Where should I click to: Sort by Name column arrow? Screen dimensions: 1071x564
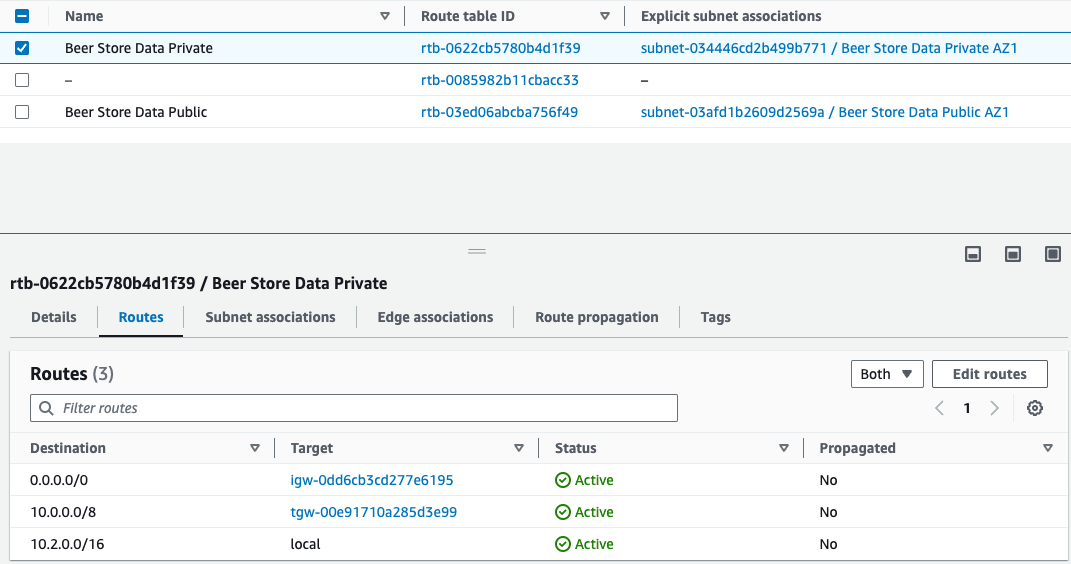click(x=385, y=16)
